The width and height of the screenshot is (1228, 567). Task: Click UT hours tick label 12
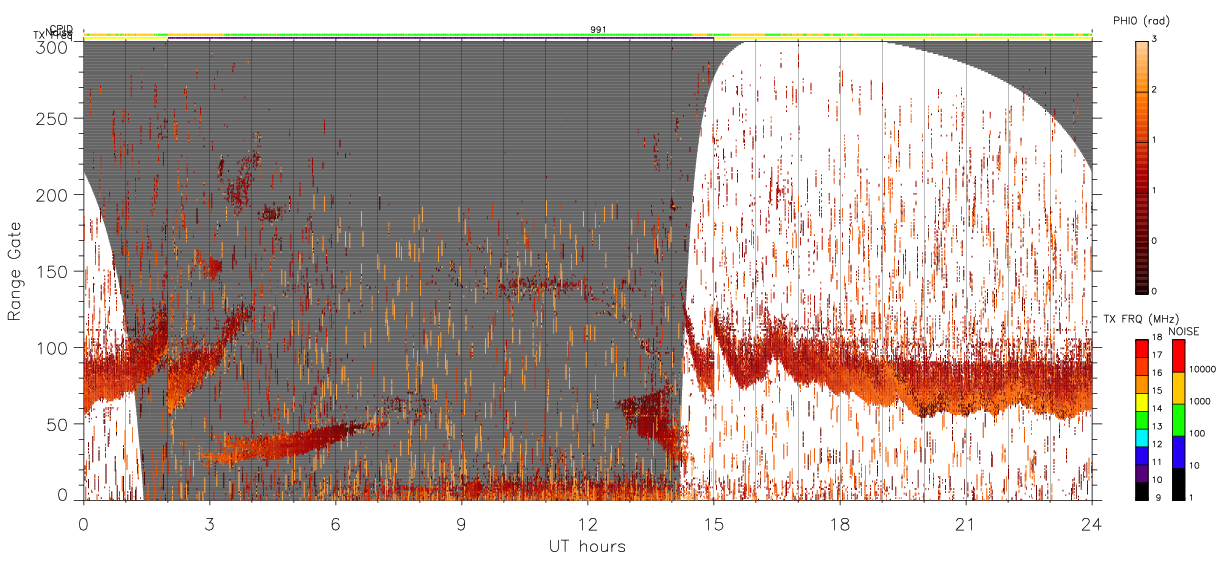pyautogui.click(x=588, y=523)
